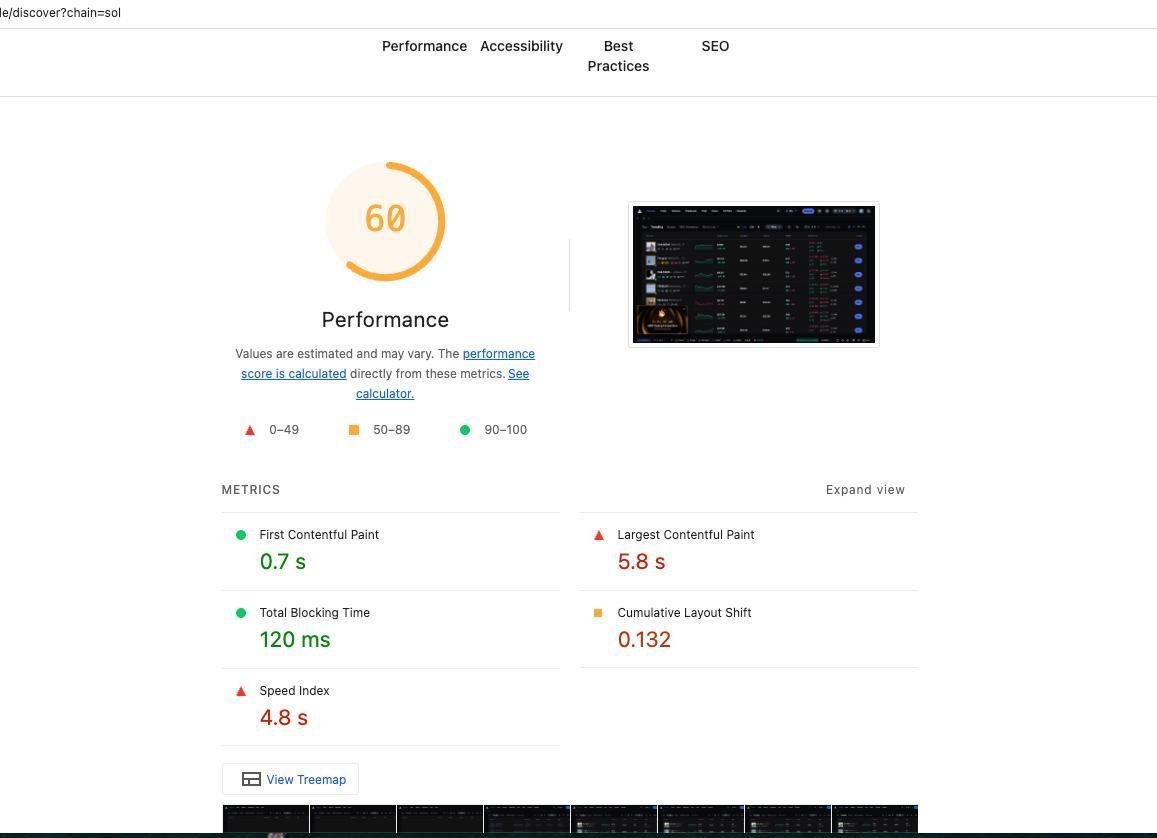This screenshot has height=838, width=1157.
Task: Click the 5.8 s Largest Contentful Paint value
Action: 641,561
